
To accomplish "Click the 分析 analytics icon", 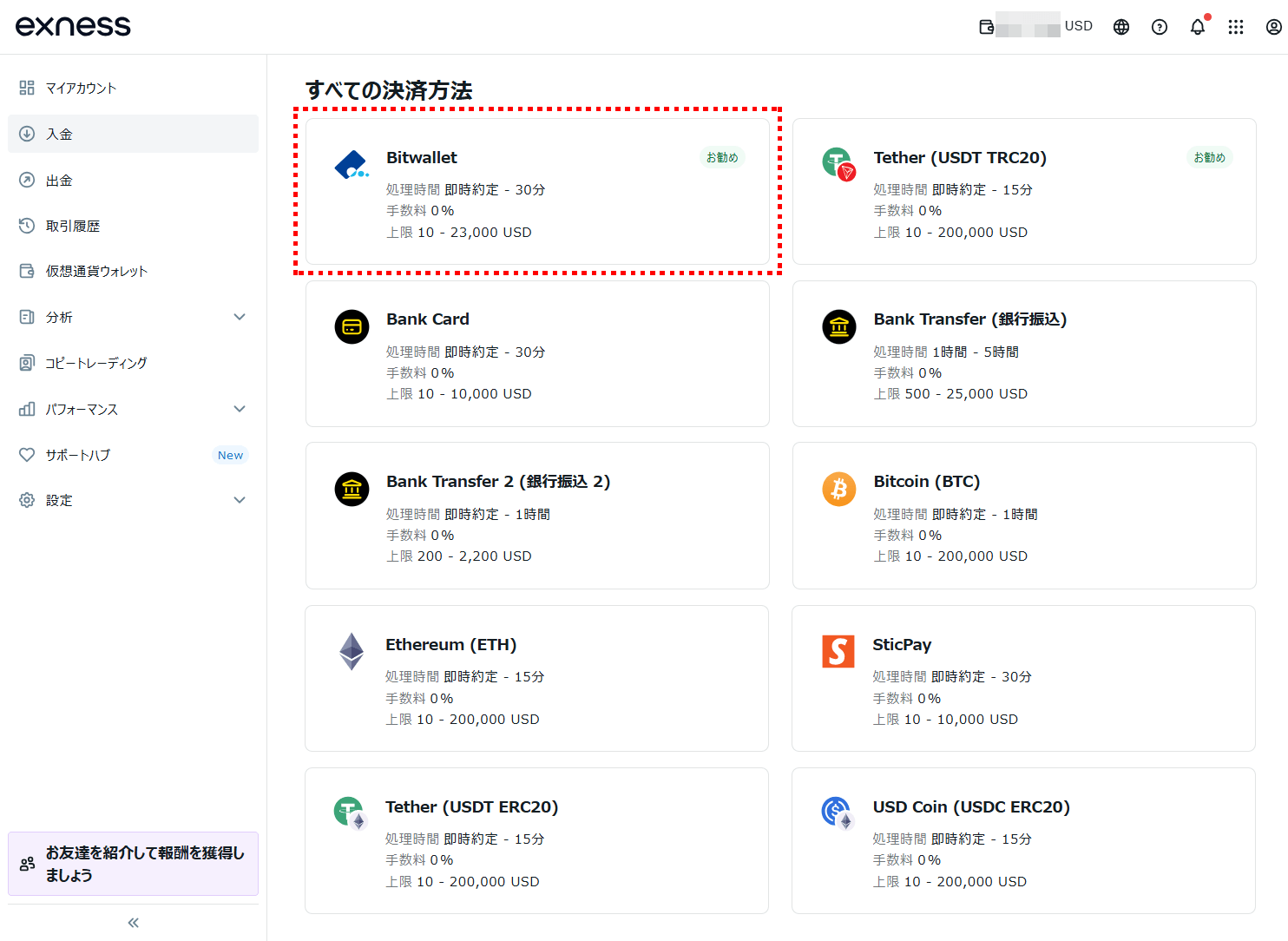I will pyautogui.click(x=27, y=317).
